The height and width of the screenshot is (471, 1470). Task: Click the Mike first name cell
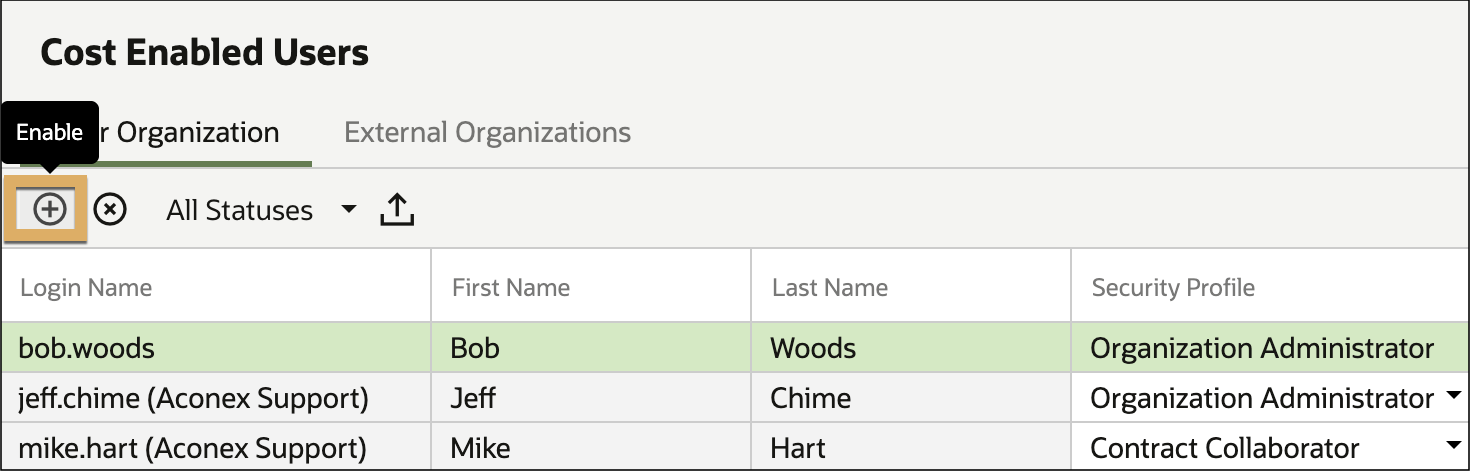click(591, 447)
